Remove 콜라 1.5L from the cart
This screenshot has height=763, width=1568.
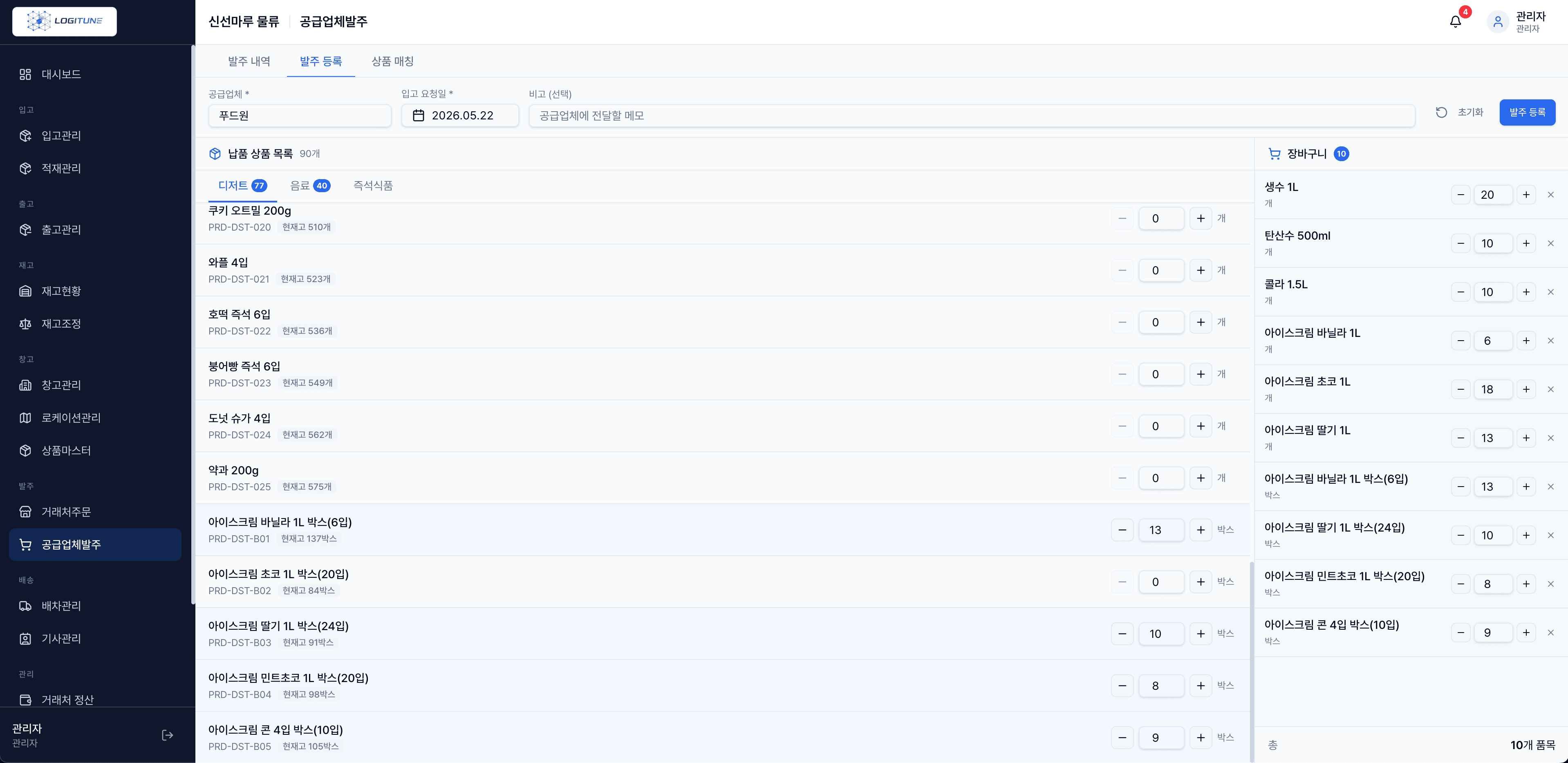click(1550, 292)
